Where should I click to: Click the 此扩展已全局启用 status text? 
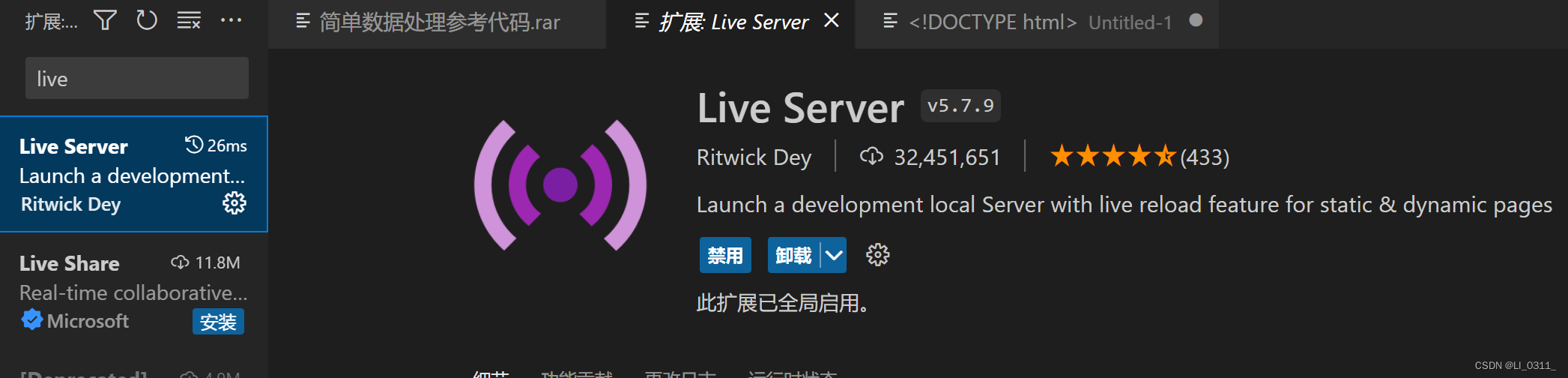[x=782, y=303]
